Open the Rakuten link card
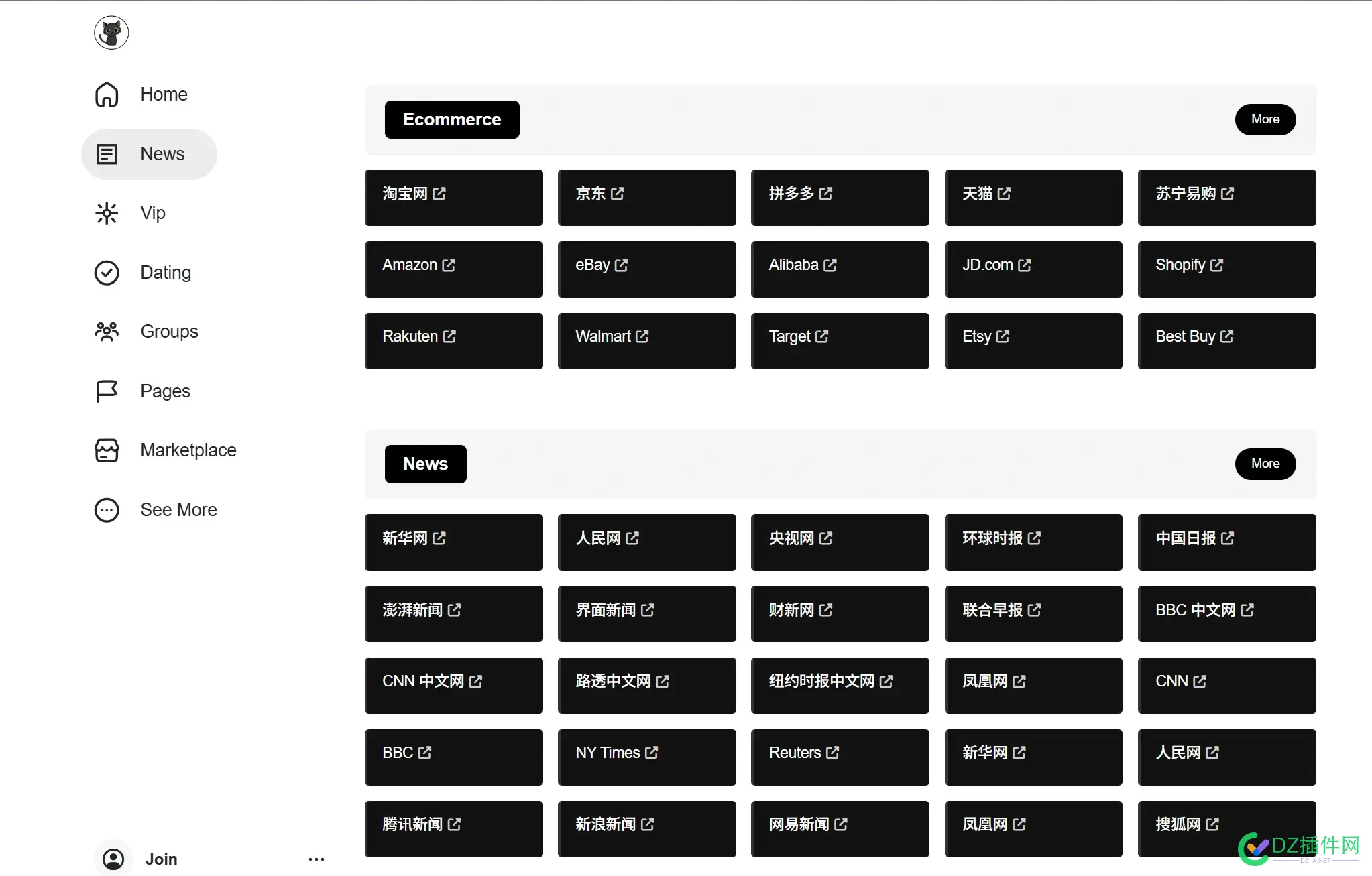1372x876 pixels. [x=454, y=341]
